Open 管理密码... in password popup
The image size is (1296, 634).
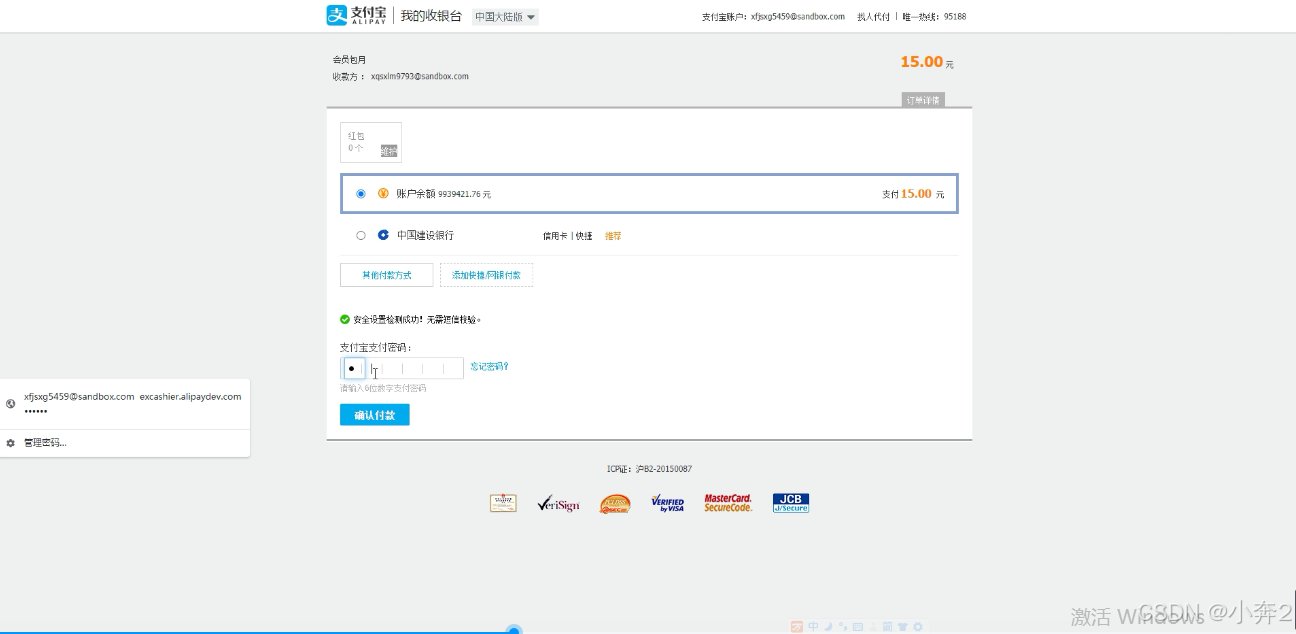(x=45, y=443)
